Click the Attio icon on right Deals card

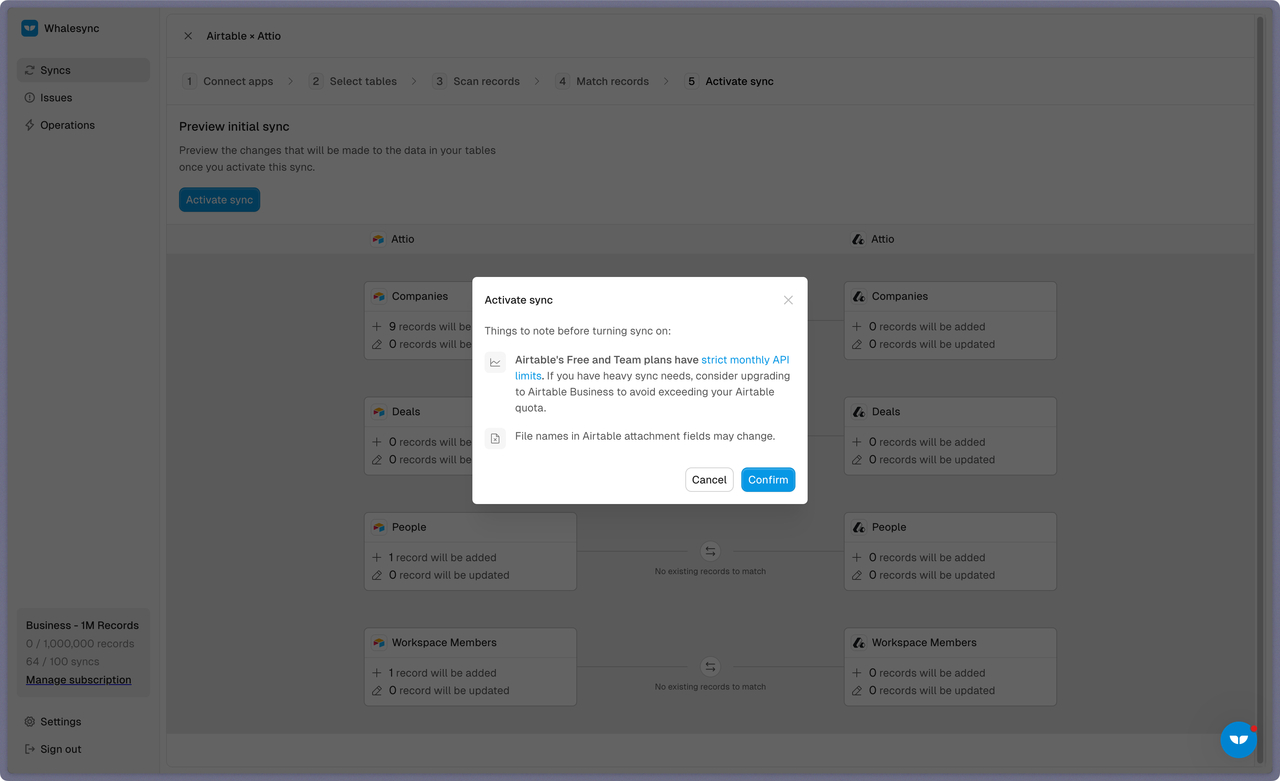point(858,412)
